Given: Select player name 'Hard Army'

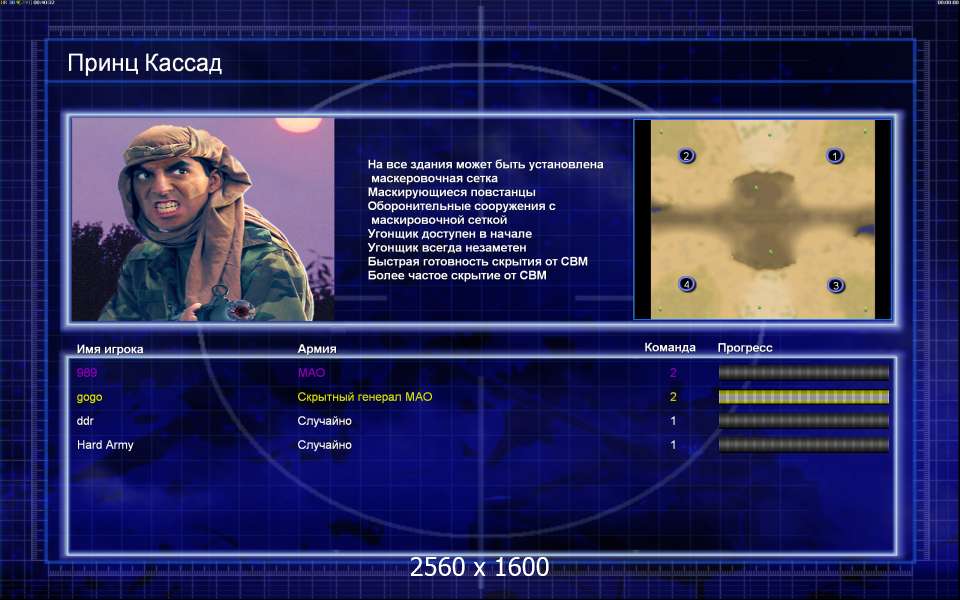Looking at the screenshot, I should coord(105,445).
